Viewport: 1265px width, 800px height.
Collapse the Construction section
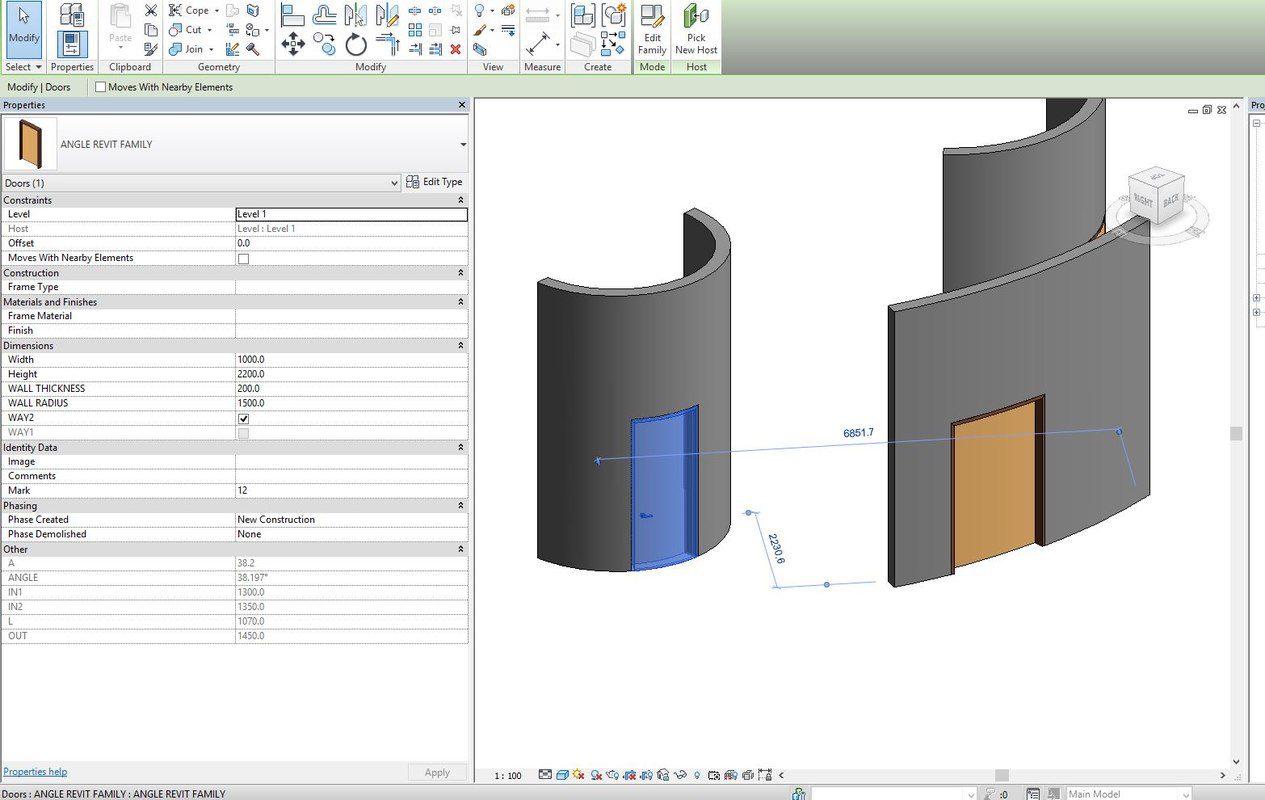(x=461, y=272)
